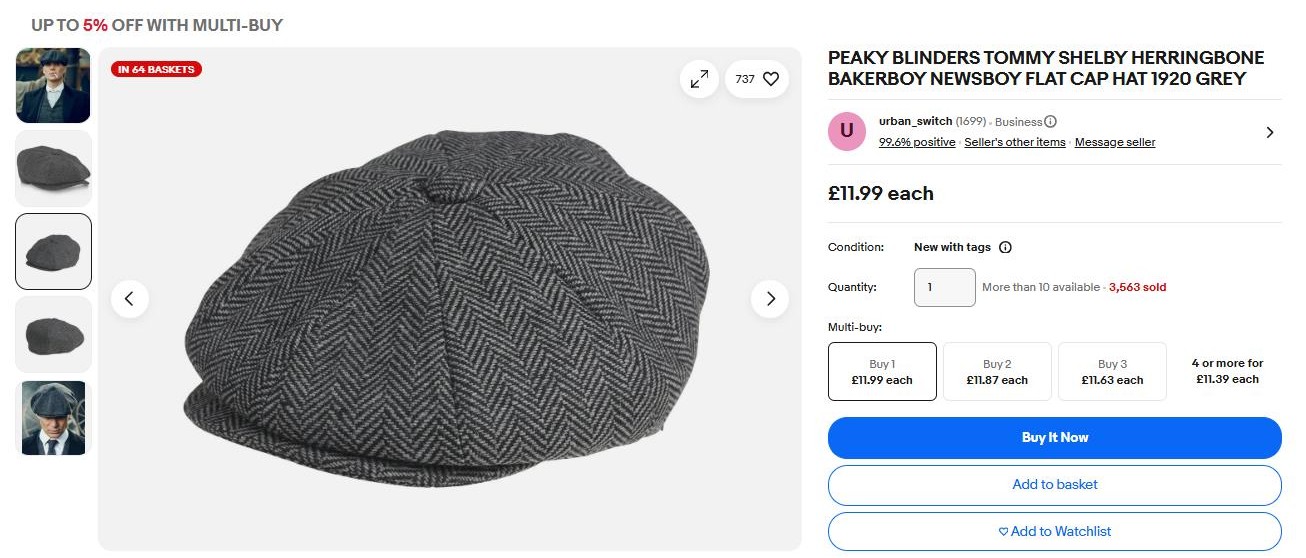
Task: Add item to Watchlist
Action: 1054,532
